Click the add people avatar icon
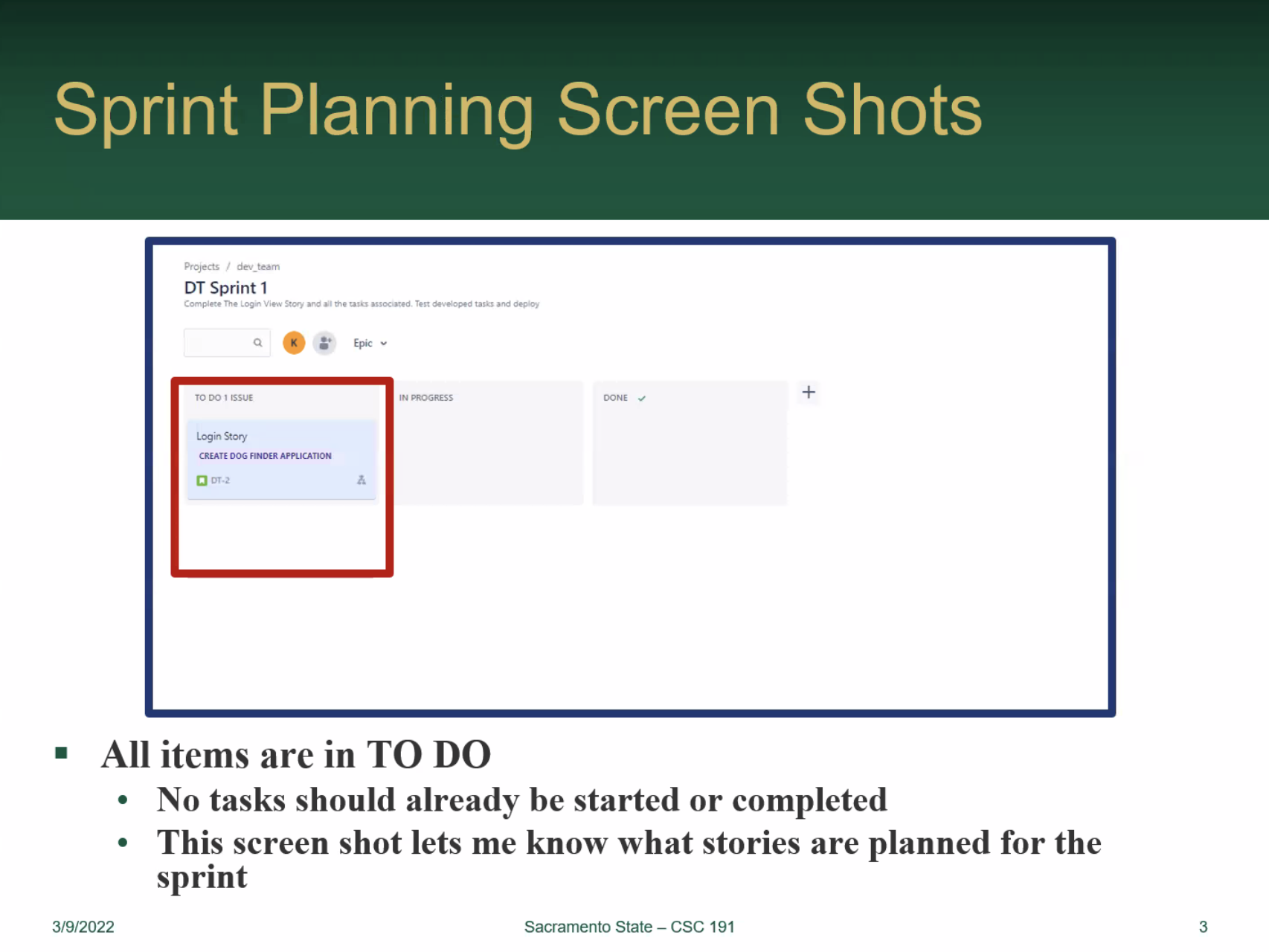The height and width of the screenshot is (952, 1269). point(324,343)
